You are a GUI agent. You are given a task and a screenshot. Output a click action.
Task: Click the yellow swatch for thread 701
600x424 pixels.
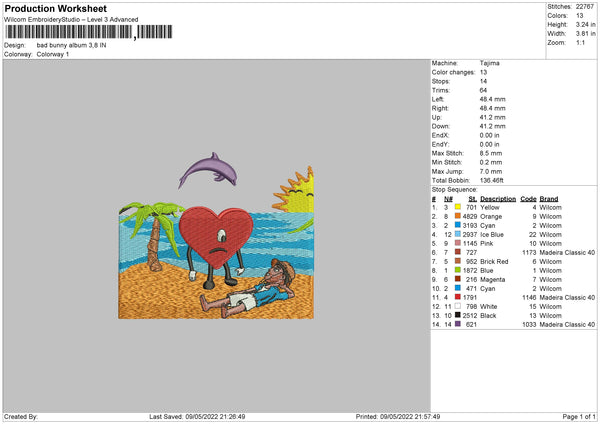coord(458,207)
